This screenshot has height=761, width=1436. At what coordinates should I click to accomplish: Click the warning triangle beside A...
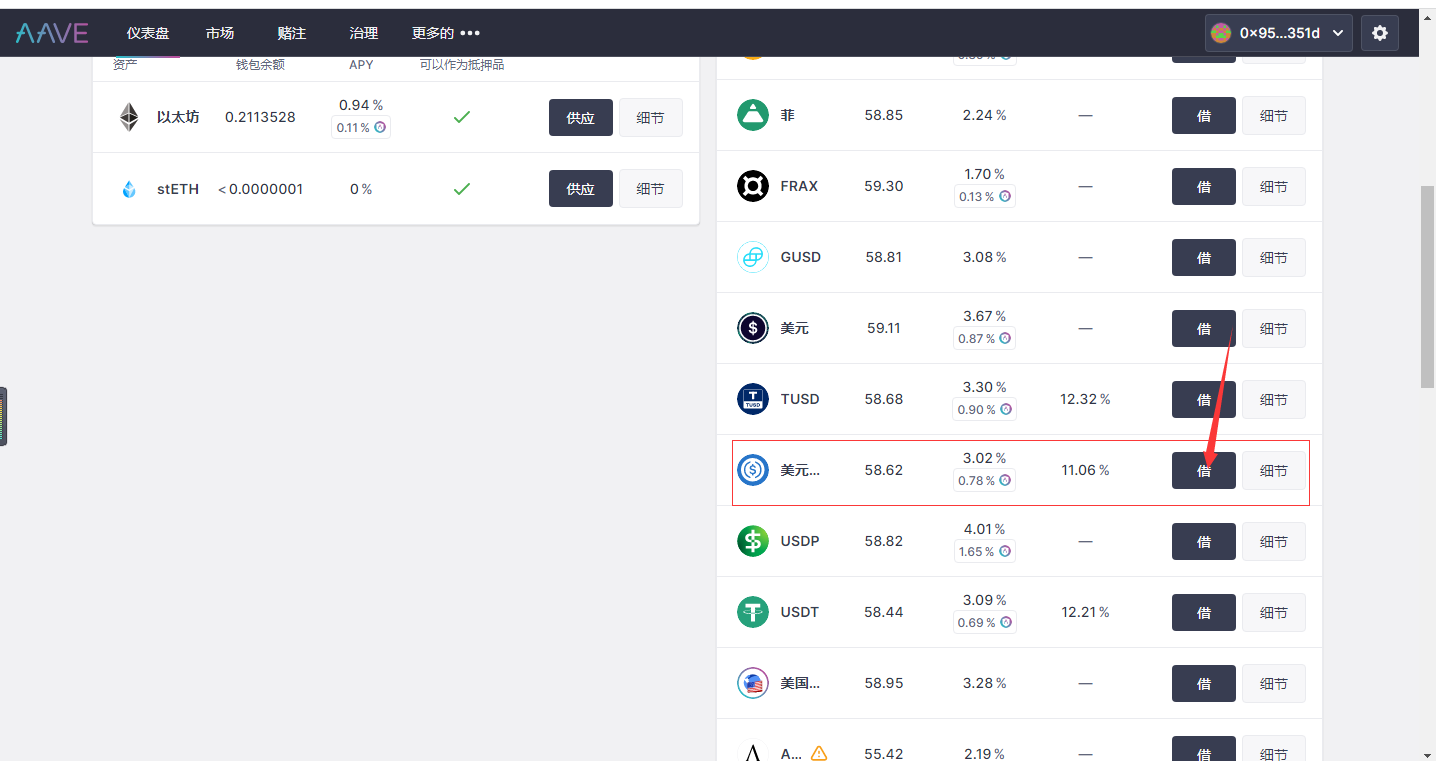pyautogui.click(x=819, y=753)
